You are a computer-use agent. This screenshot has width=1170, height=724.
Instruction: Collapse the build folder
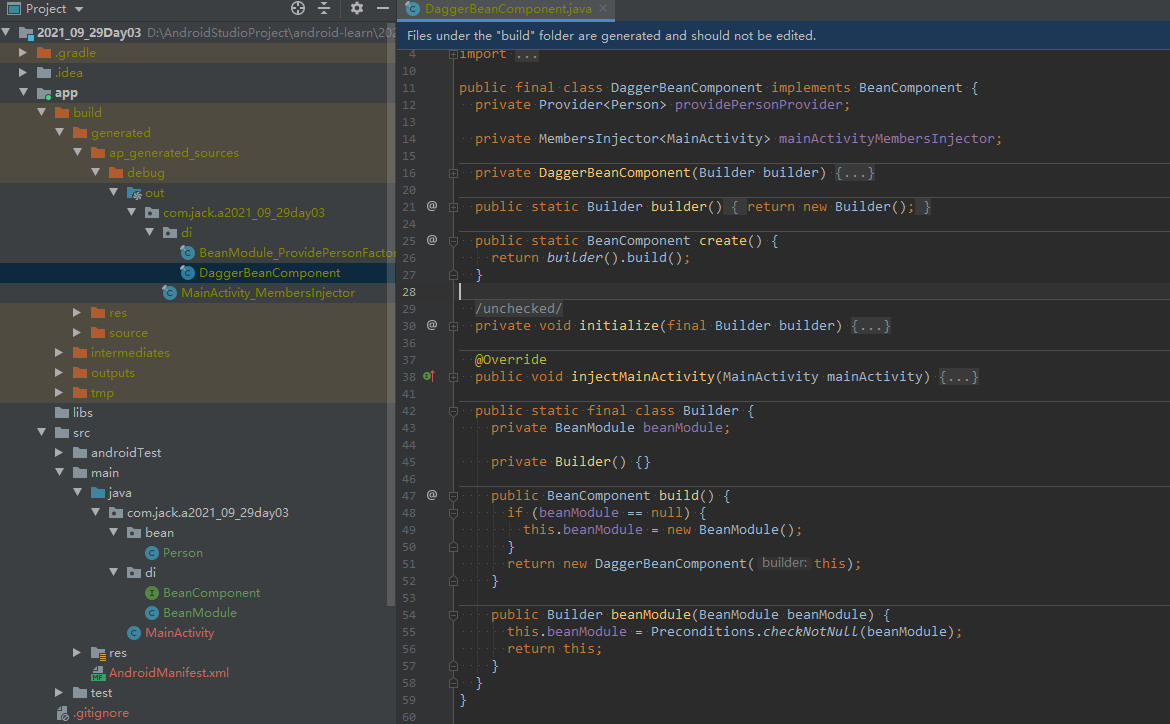click(42, 112)
